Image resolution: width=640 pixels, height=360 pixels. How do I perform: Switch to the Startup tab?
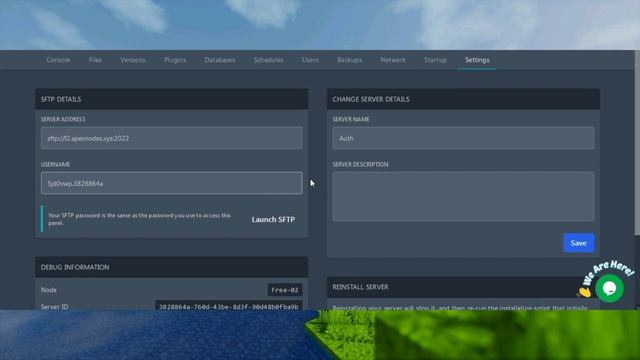coord(435,60)
